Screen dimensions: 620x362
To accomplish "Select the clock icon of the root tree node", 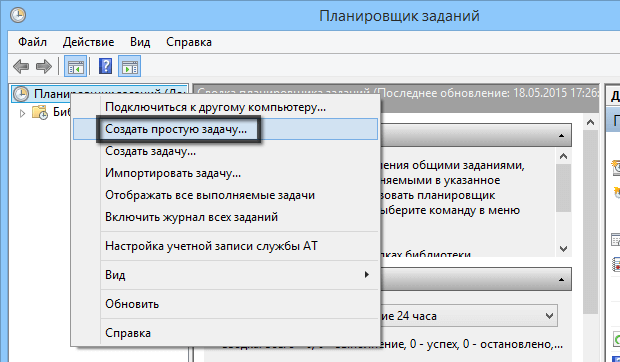I will click(21, 94).
